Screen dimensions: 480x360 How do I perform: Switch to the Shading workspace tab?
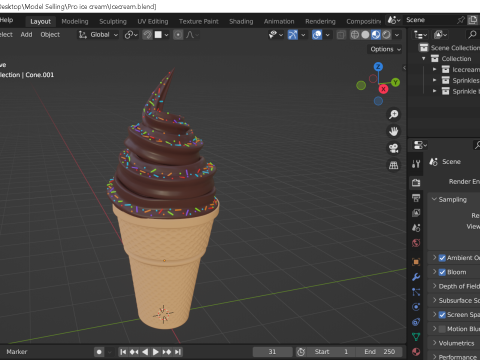[x=241, y=21]
